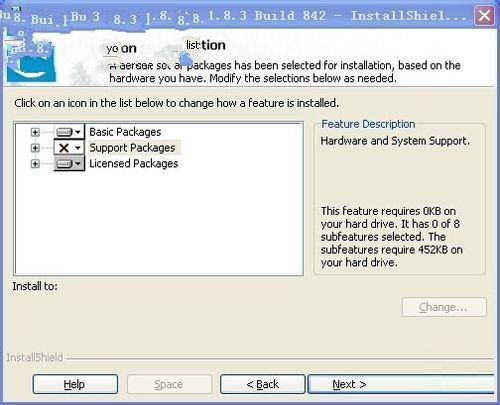Close the InstallShield wizard window

(484, 15)
